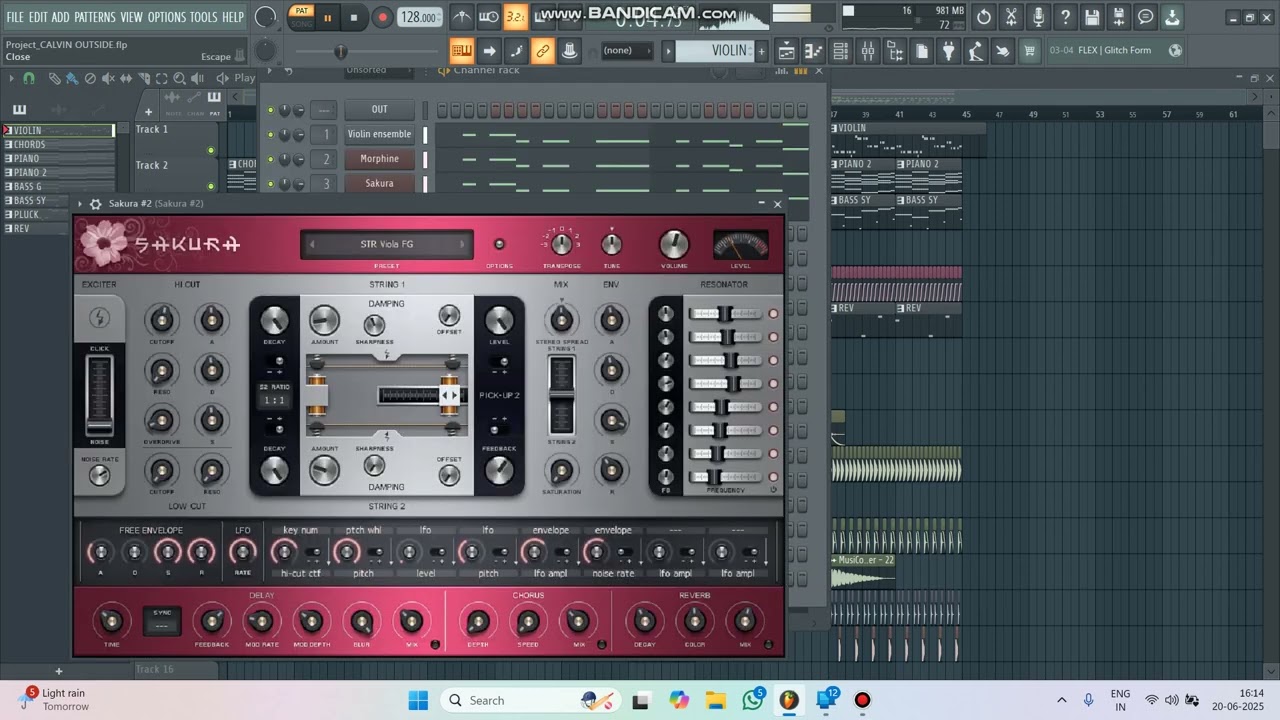Open the VIOLIN pattern selector
The width and height of the screenshot is (1280, 720).
(716, 51)
